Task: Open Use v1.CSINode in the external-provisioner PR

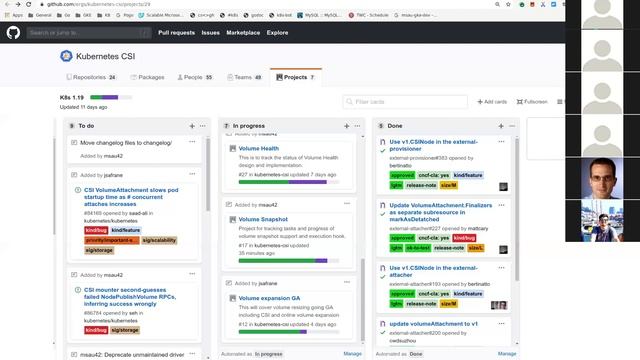Action: click(x=433, y=145)
